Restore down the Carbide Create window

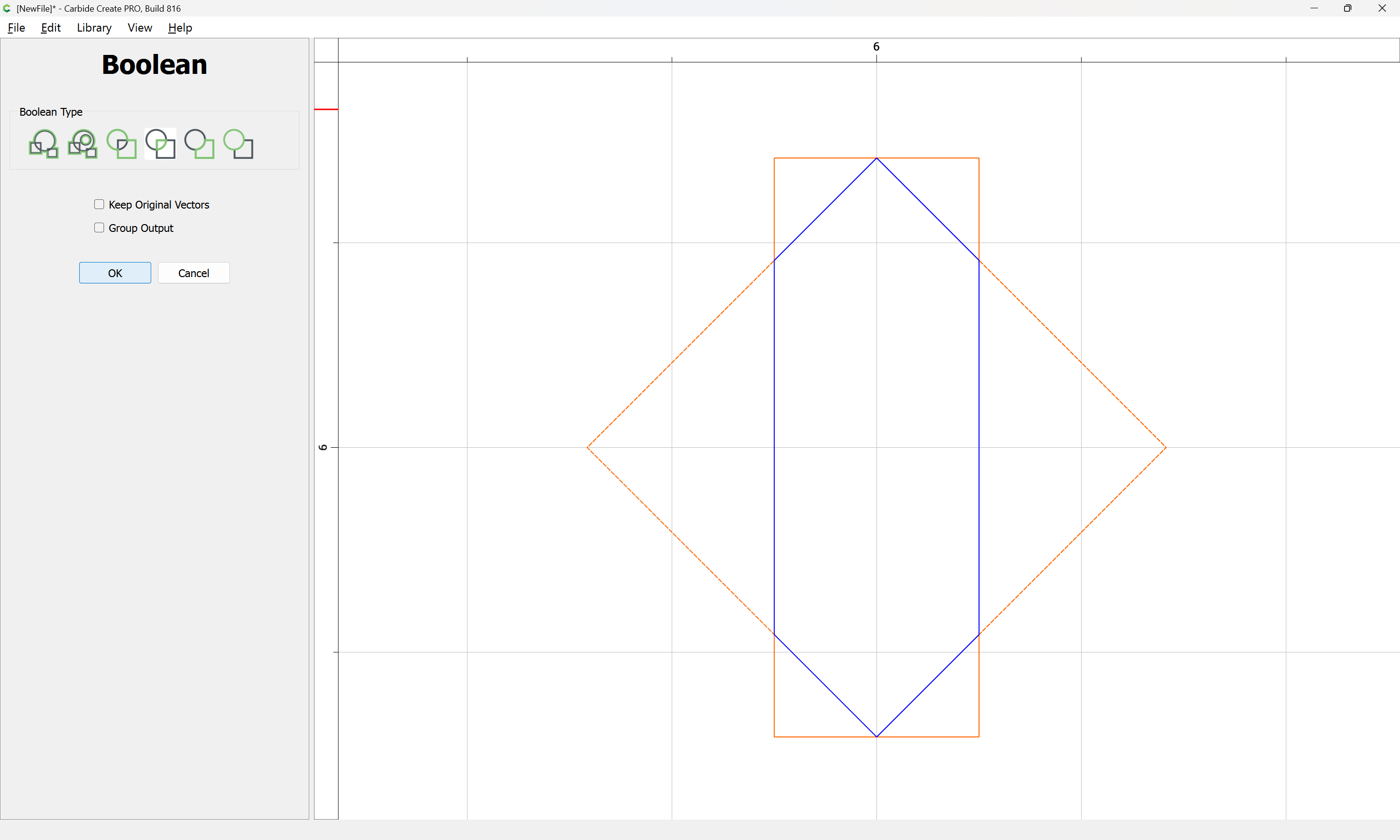pyautogui.click(x=1347, y=8)
